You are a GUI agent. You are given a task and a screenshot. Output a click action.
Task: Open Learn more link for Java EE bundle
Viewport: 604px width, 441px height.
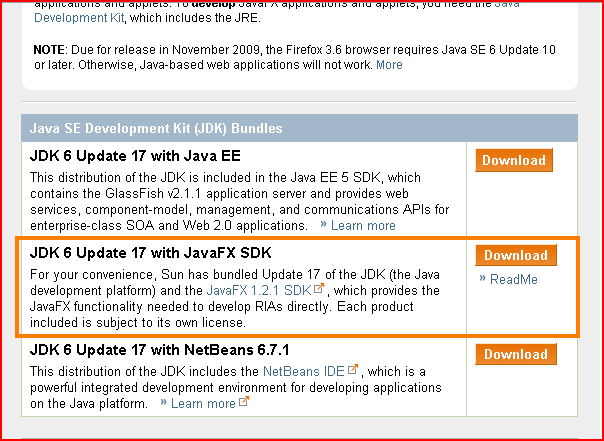363,226
